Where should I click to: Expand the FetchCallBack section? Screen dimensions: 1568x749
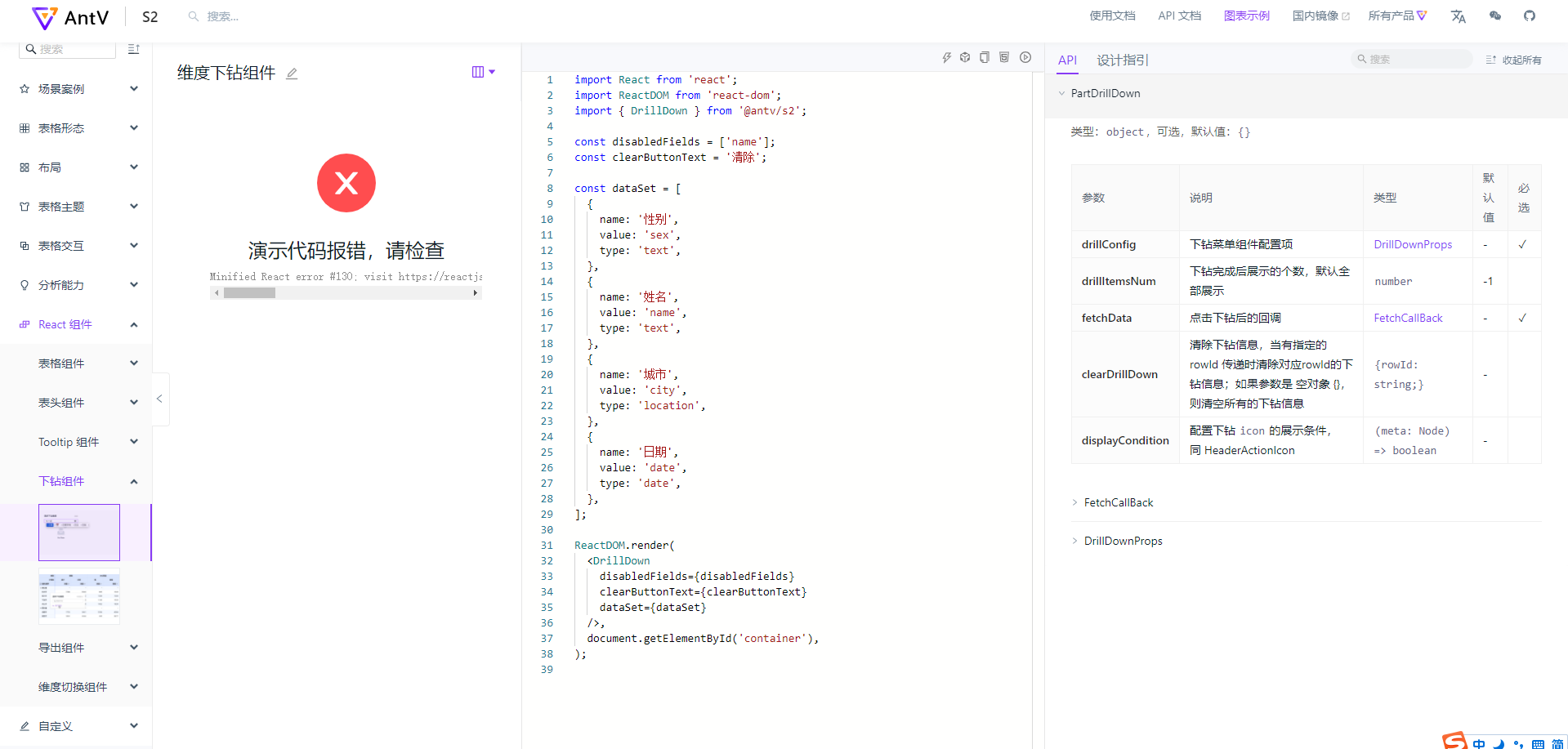tap(1118, 502)
